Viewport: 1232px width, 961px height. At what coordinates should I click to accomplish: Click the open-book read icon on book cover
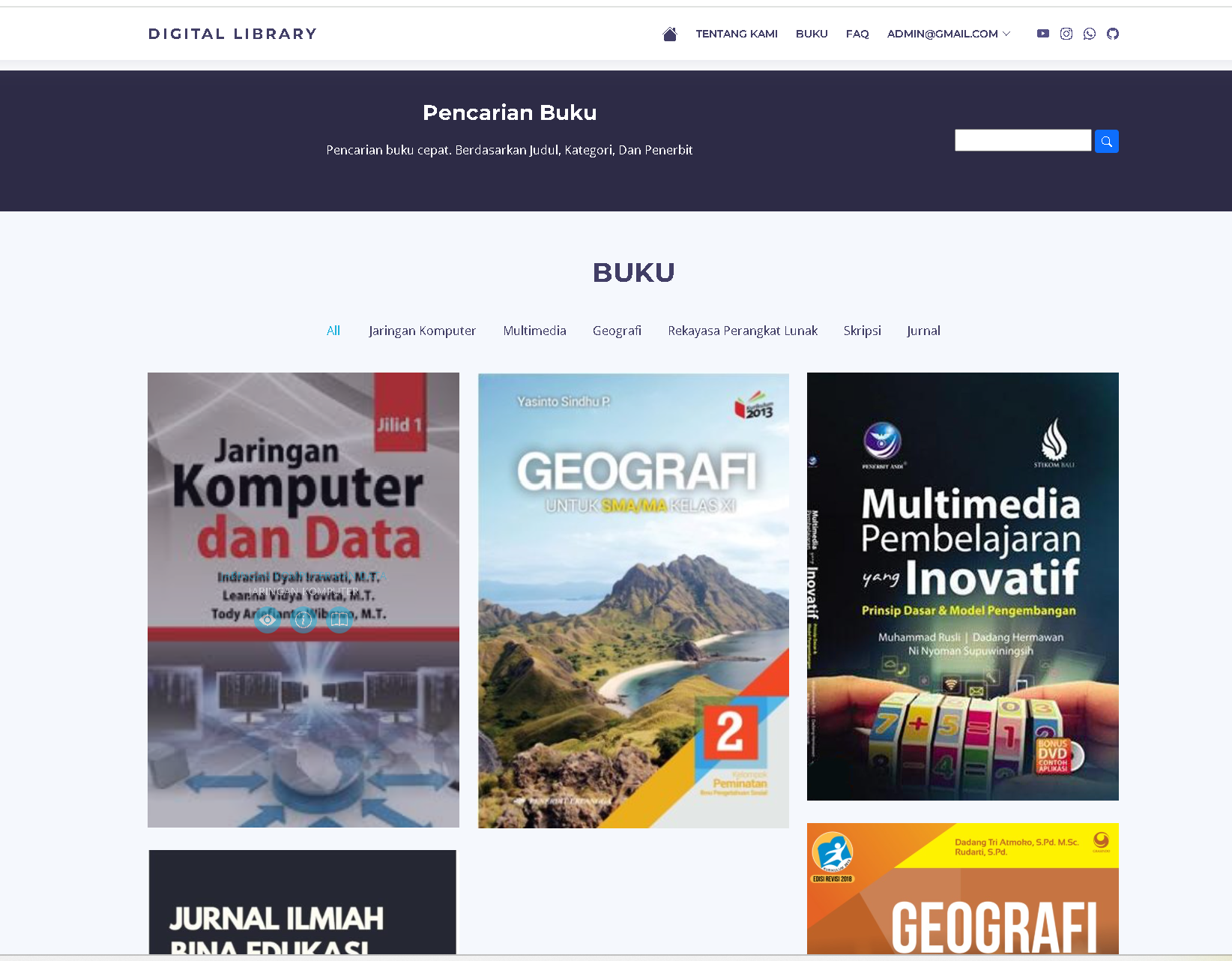[x=339, y=620]
